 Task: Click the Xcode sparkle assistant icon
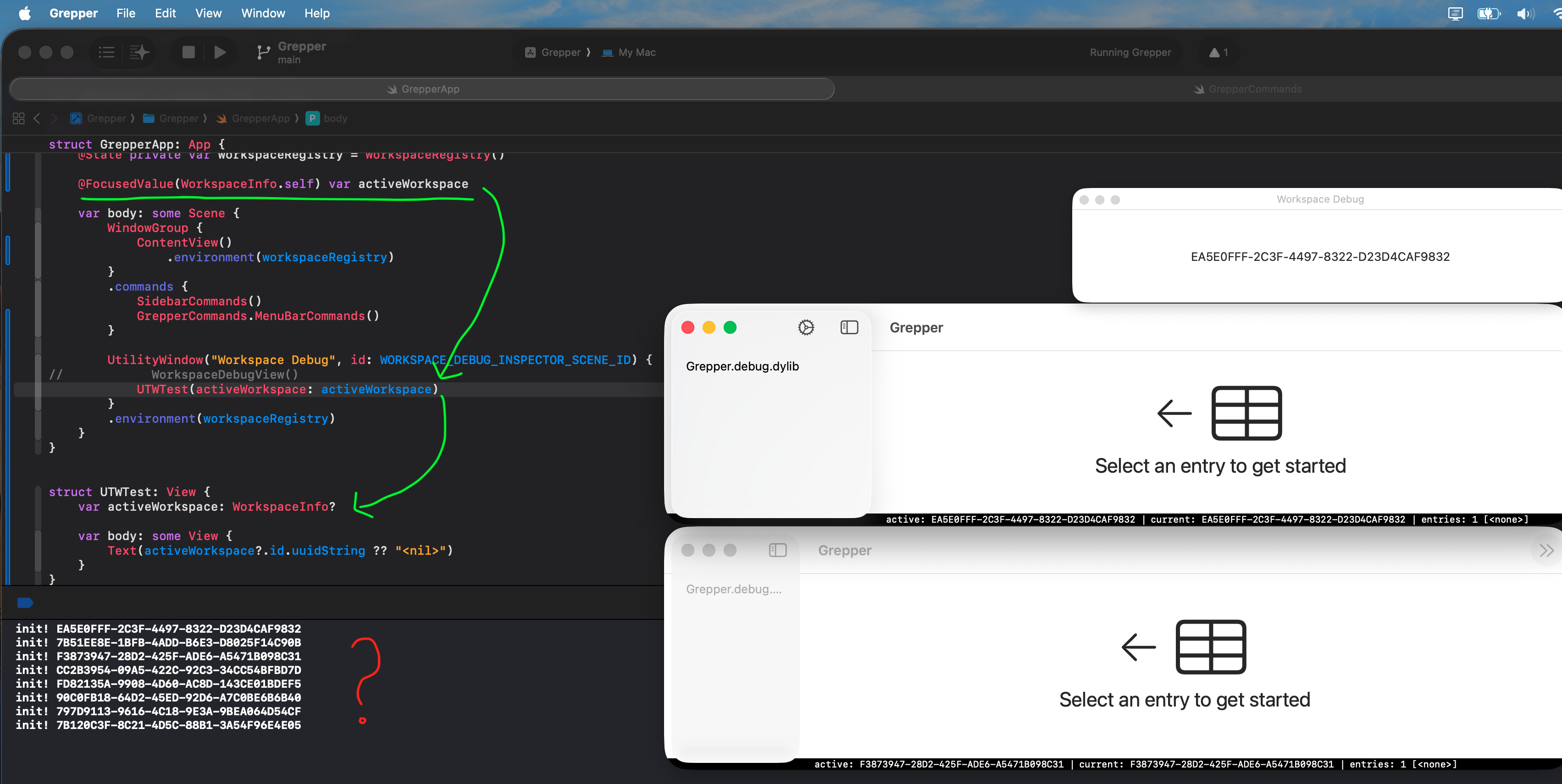click(x=139, y=53)
